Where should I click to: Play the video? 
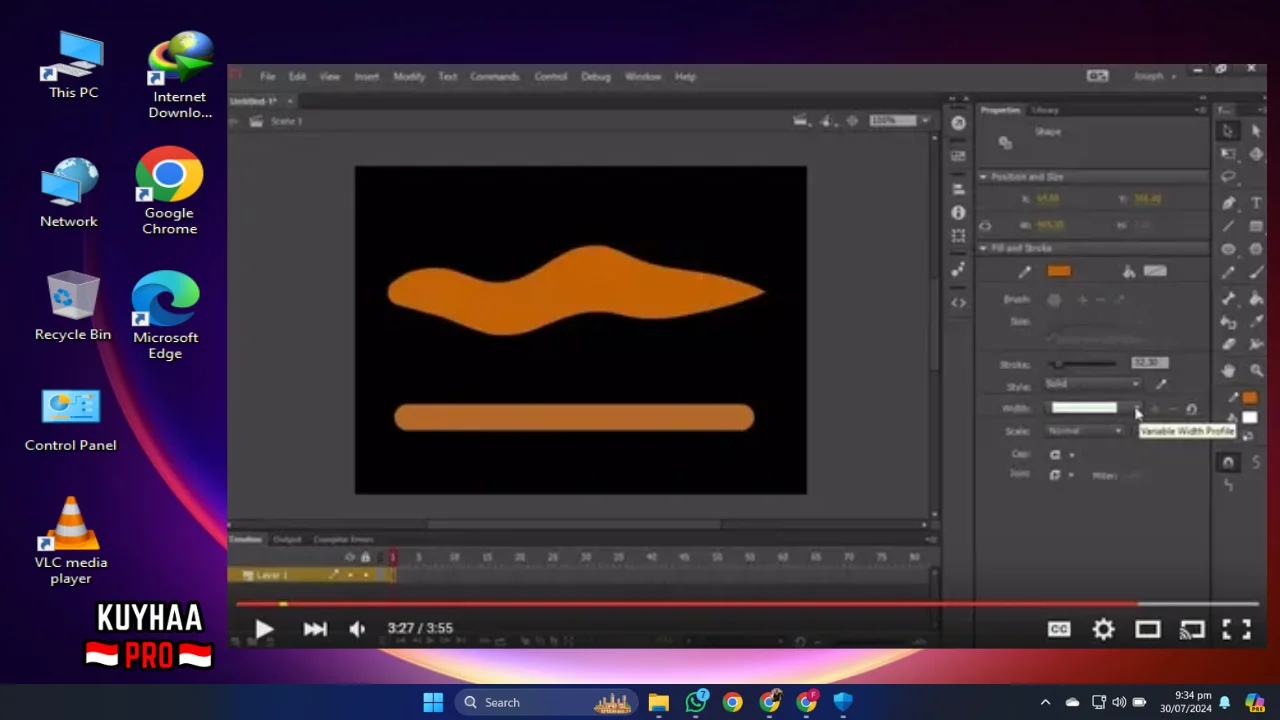click(264, 629)
